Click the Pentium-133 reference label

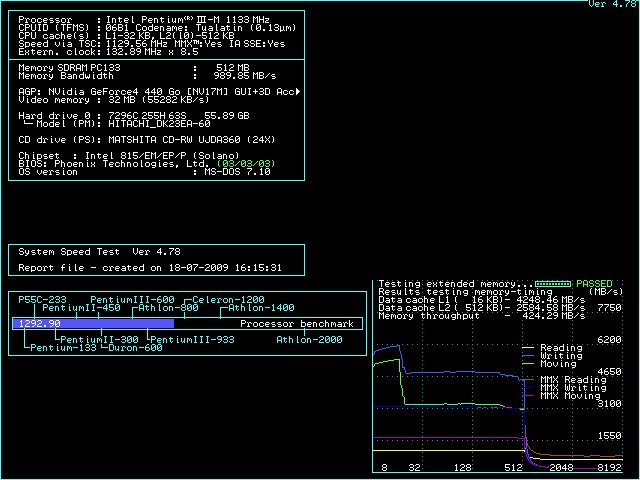coord(66,348)
